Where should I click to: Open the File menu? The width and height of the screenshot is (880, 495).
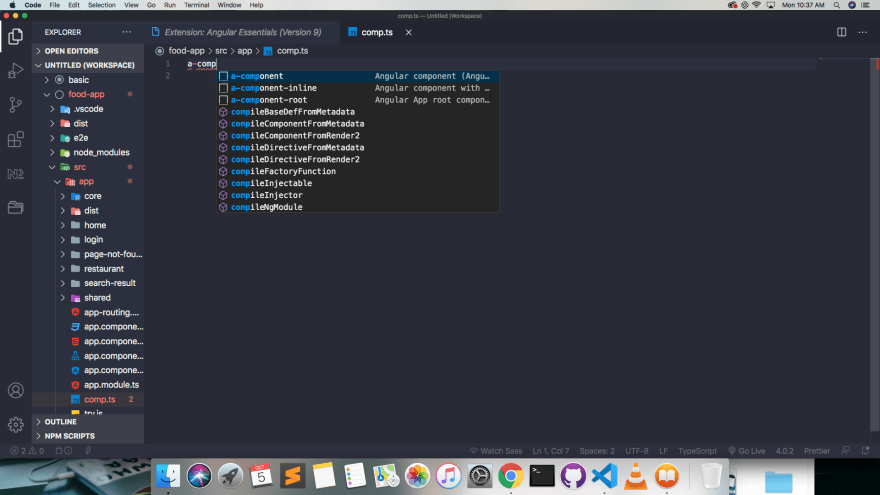point(54,5)
